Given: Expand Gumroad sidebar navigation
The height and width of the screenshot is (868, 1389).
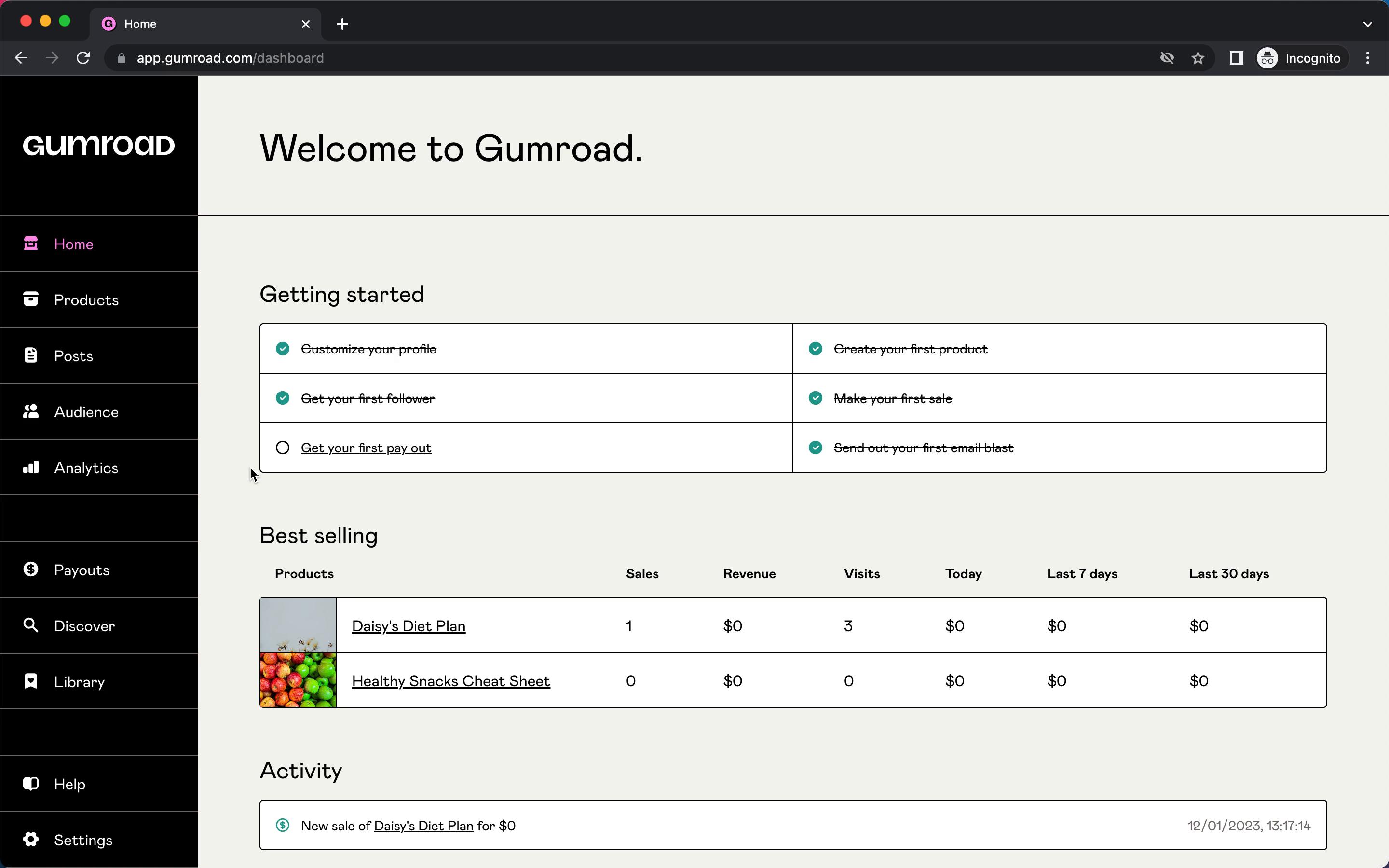Looking at the screenshot, I should tap(98, 145).
